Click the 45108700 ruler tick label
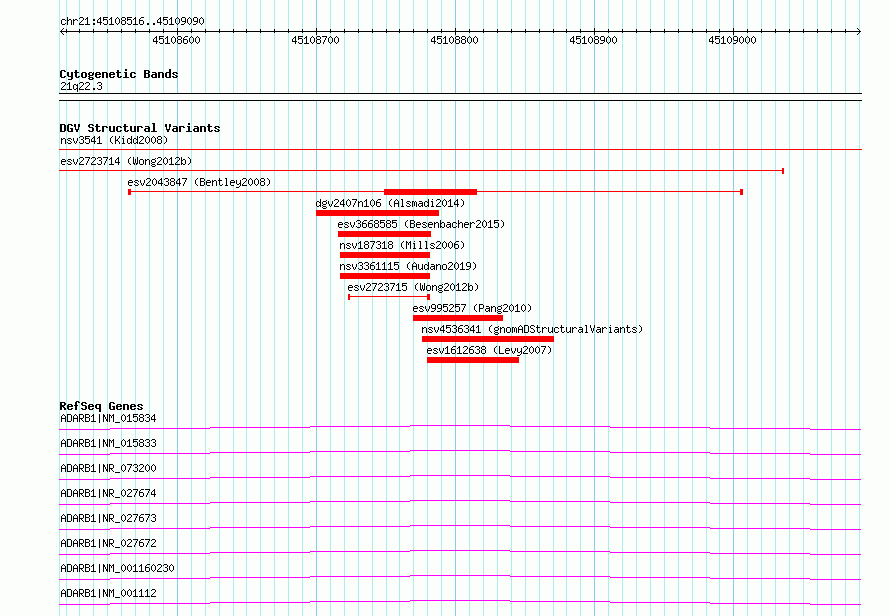Image resolution: width=890 pixels, height=616 pixels. (315, 40)
